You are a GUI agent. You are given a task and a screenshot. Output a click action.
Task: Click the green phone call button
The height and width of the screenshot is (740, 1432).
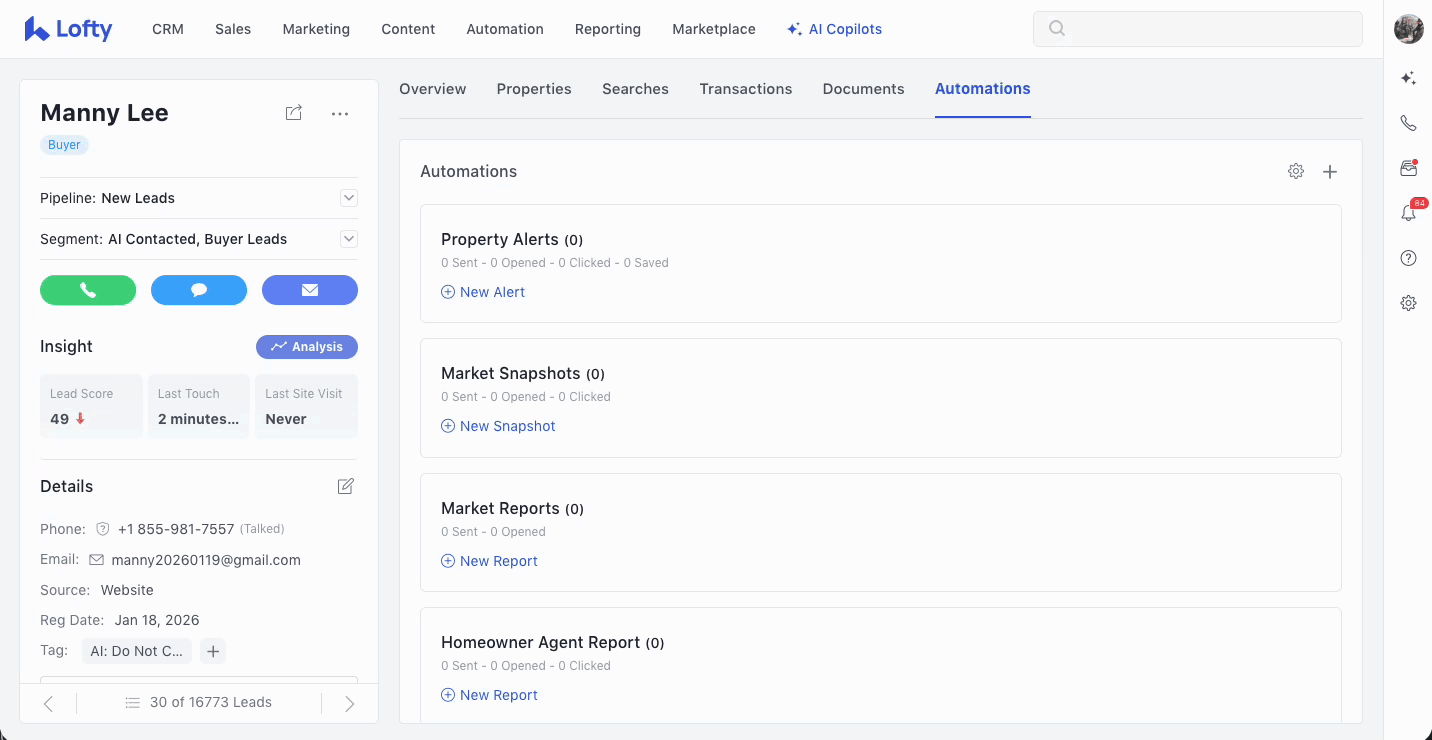tap(88, 290)
